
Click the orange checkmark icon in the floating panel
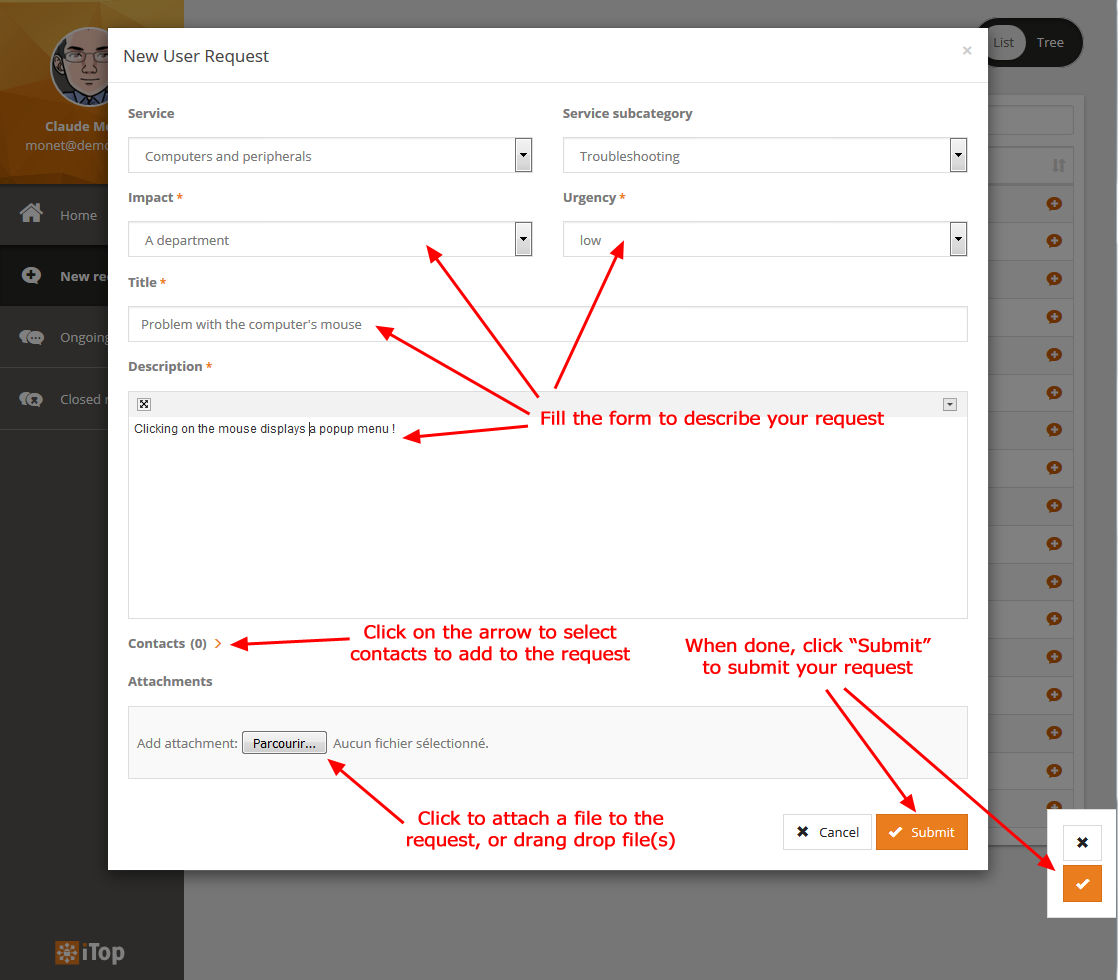[1082, 883]
